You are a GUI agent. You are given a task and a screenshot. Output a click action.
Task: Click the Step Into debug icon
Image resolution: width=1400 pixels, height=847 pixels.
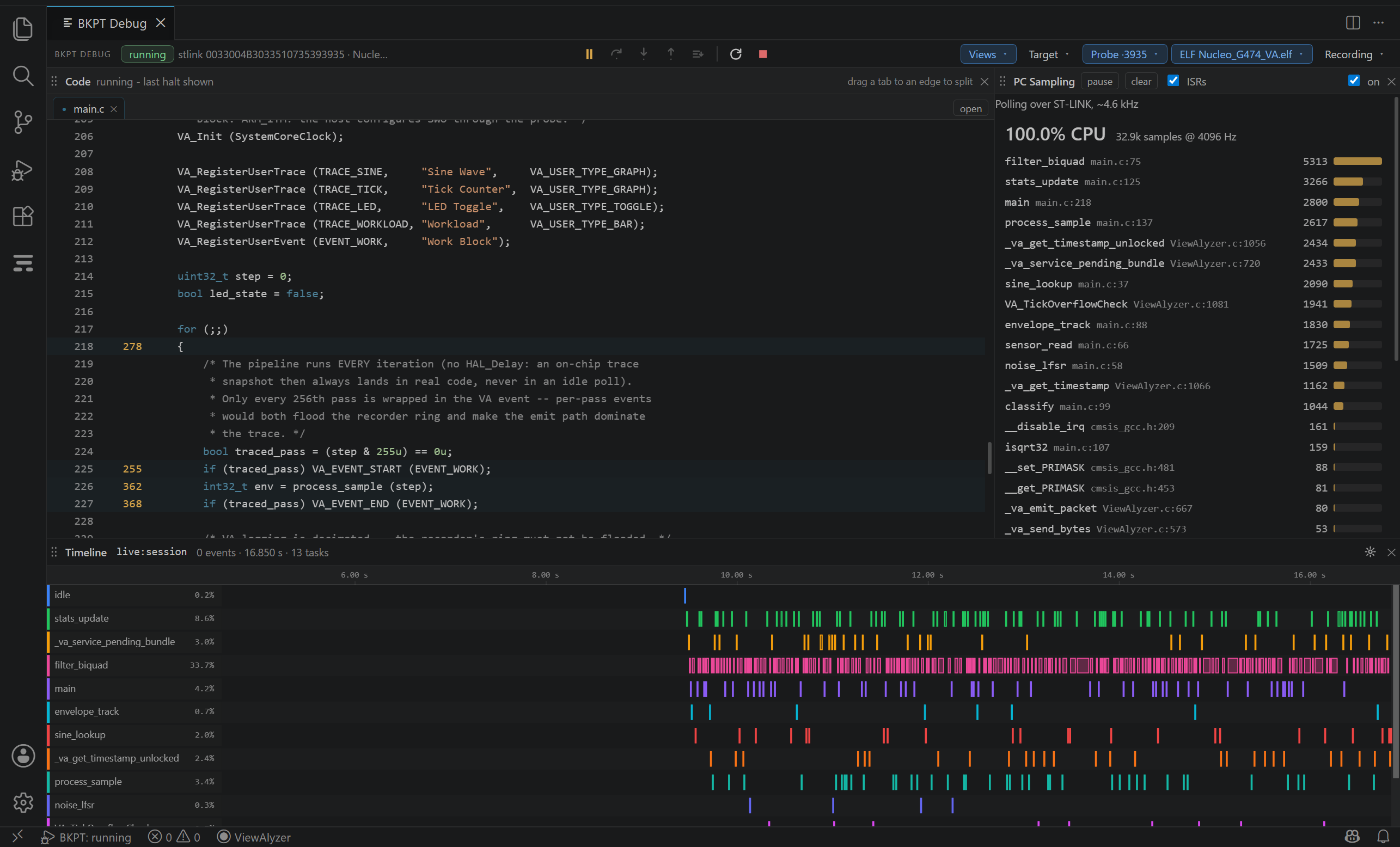643,54
